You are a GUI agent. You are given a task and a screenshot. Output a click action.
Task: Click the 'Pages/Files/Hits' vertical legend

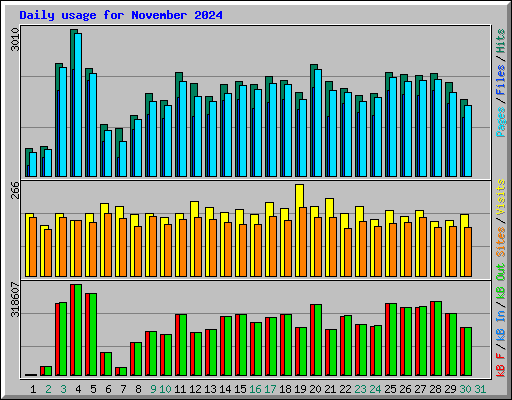pyautogui.click(x=500, y=83)
